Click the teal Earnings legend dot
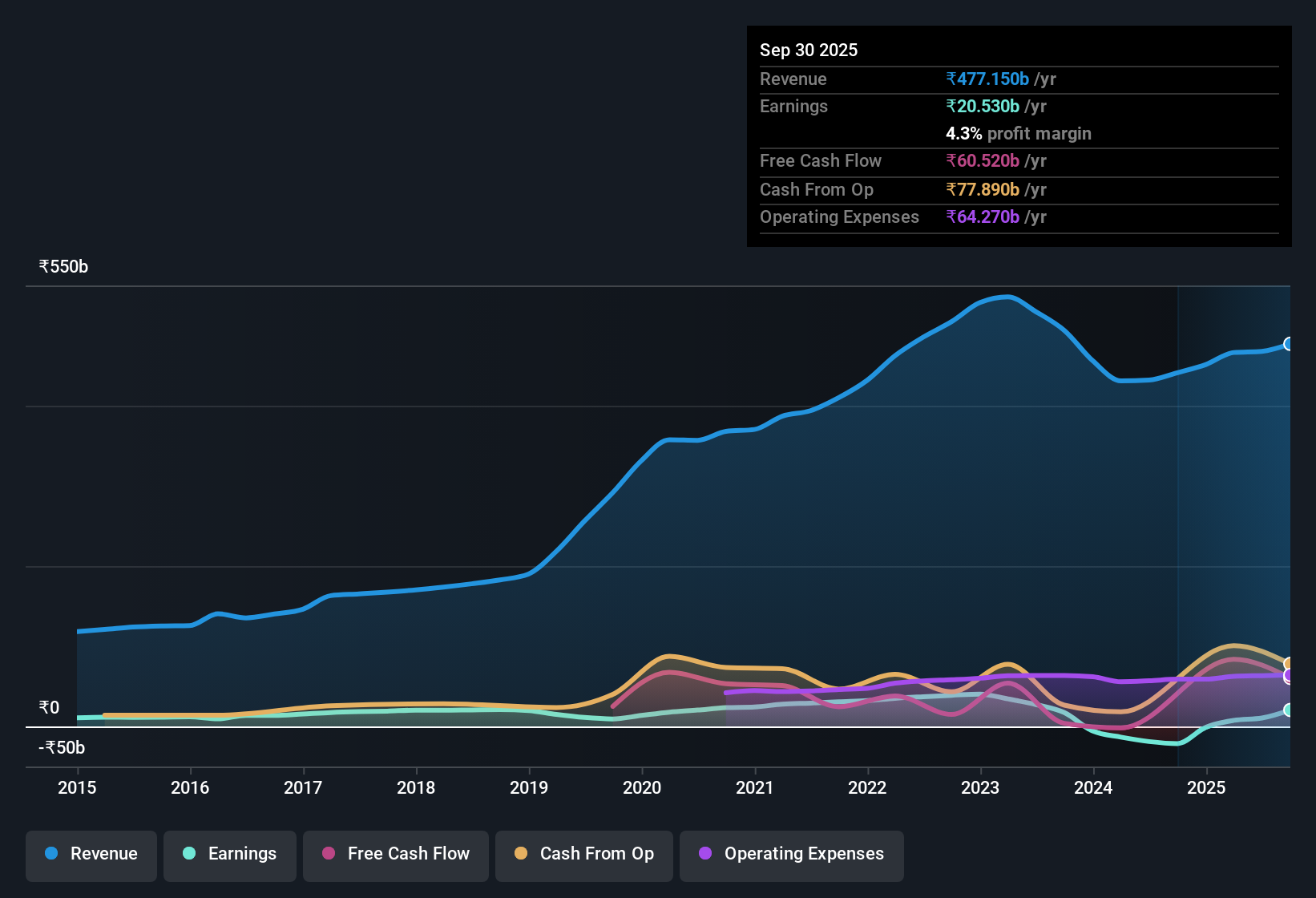This screenshot has width=1316, height=898. tap(190, 854)
